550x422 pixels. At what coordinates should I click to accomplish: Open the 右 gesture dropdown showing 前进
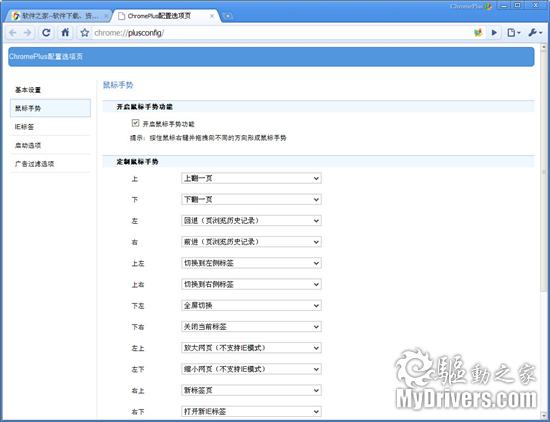tap(251, 242)
